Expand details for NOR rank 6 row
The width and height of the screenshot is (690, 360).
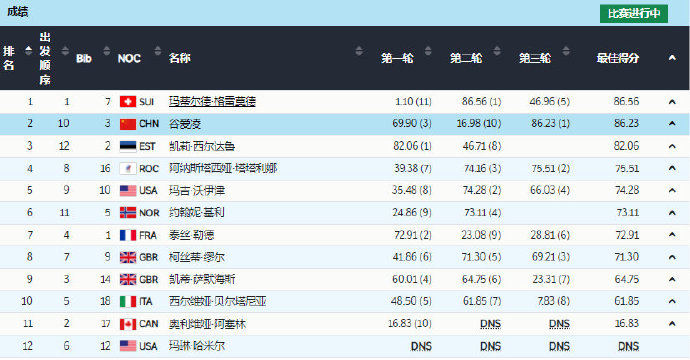click(672, 213)
